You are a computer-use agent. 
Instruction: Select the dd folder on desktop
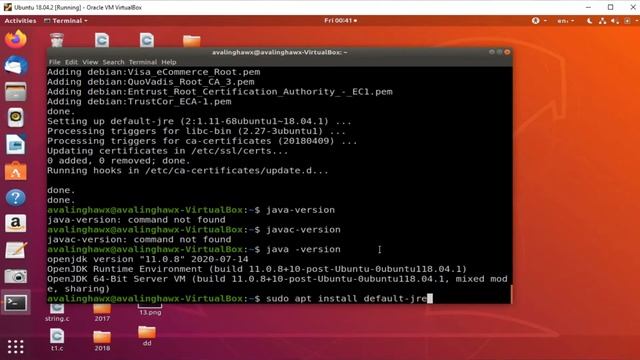coord(147,336)
